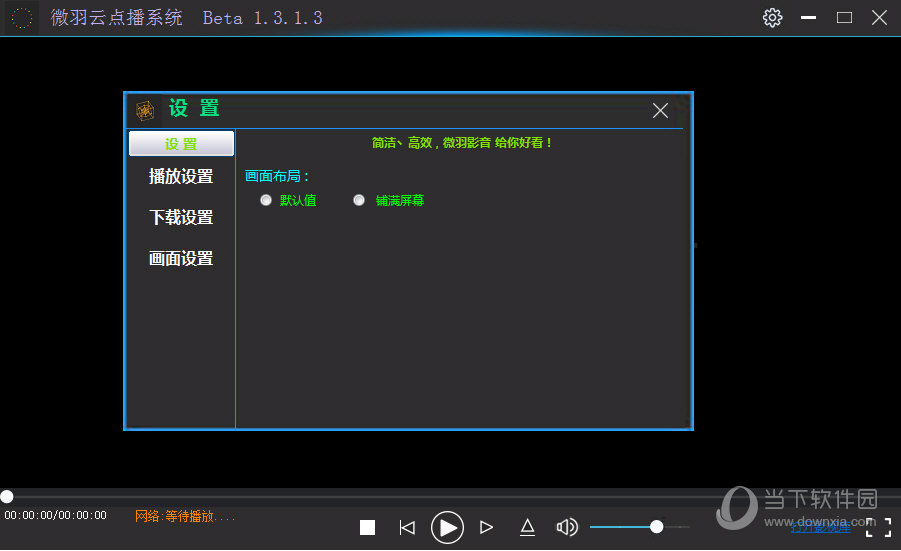
Task: Click the playback progress bar handle
Action: coord(7,496)
